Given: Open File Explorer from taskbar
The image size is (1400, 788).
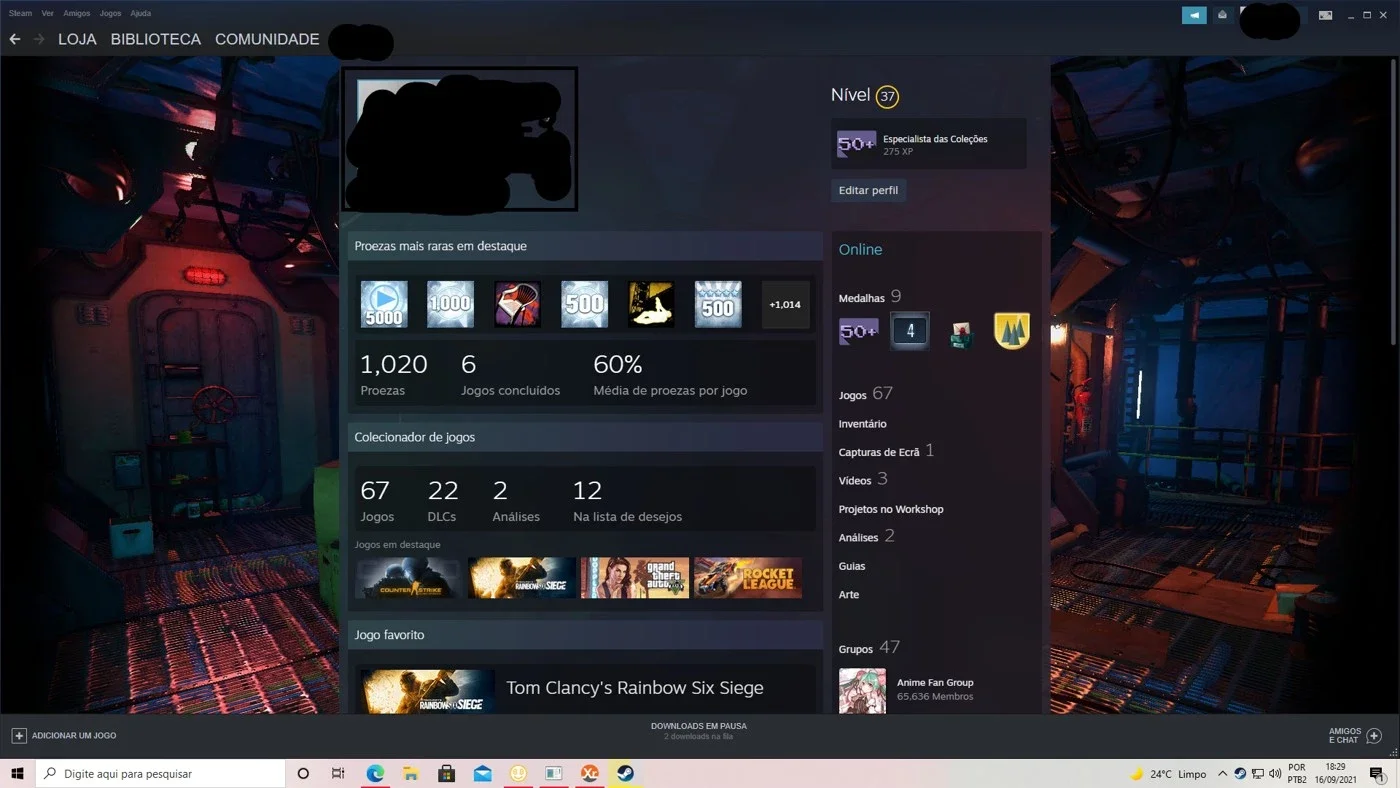Looking at the screenshot, I should click(410, 773).
